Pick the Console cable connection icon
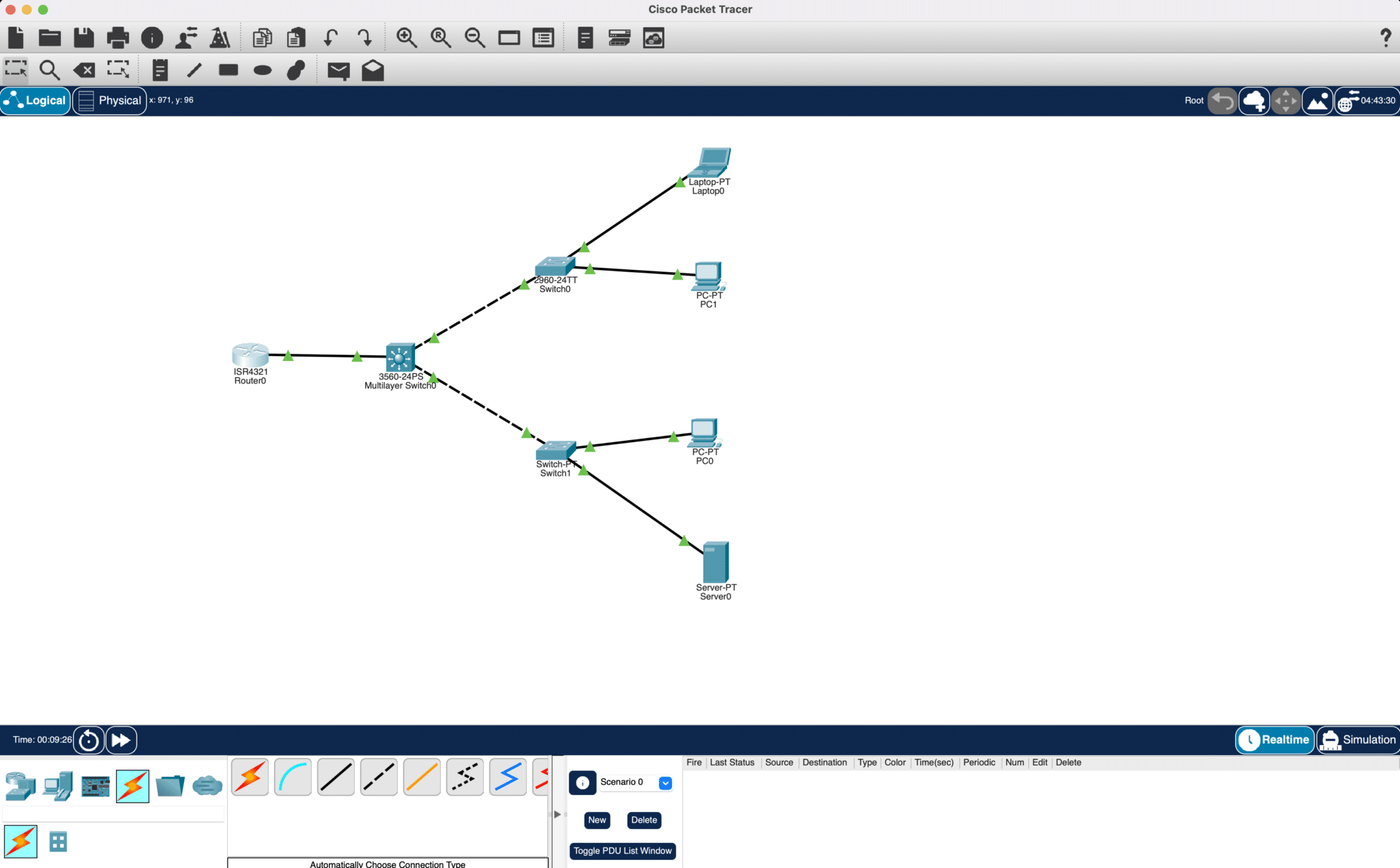1400x868 pixels. tap(293, 777)
